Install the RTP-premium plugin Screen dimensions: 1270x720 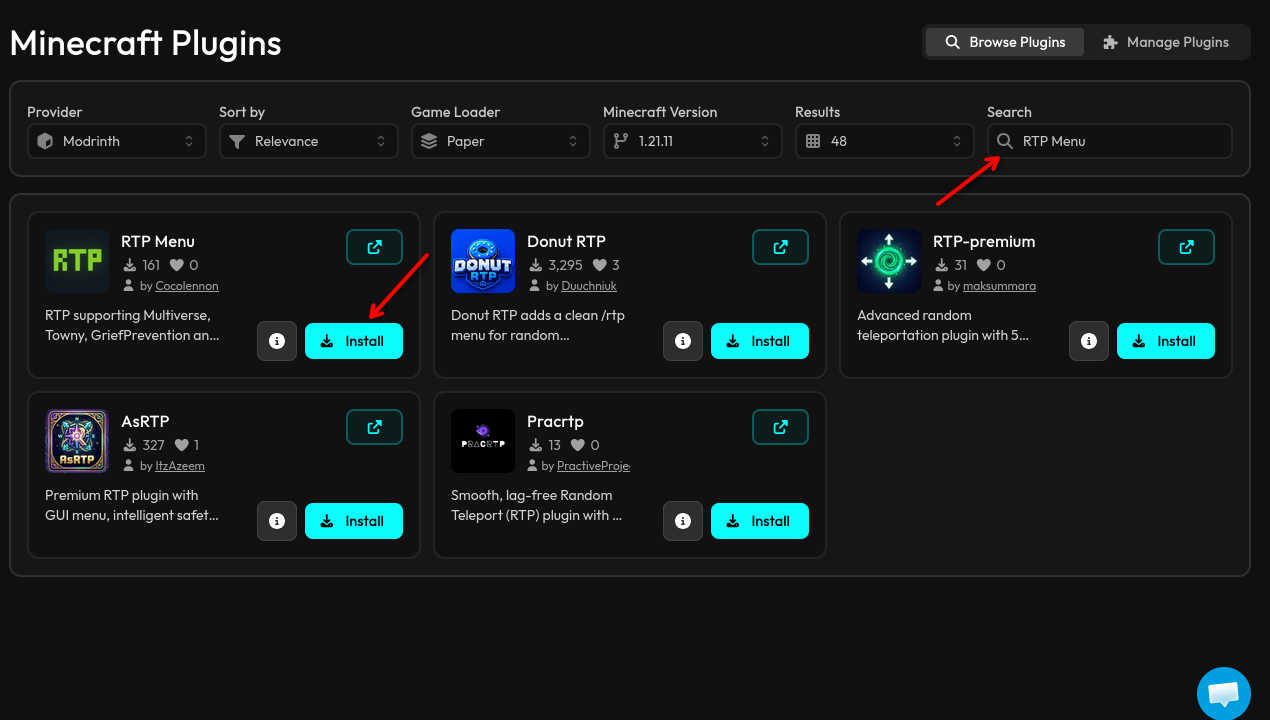click(1165, 341)
